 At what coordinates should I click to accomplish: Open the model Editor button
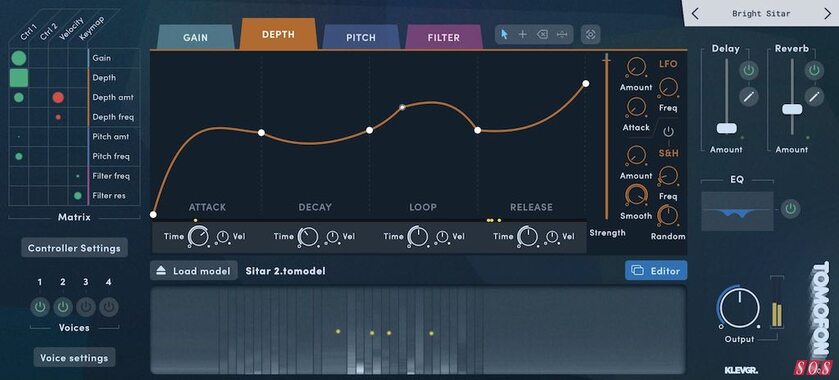(656, 271)
